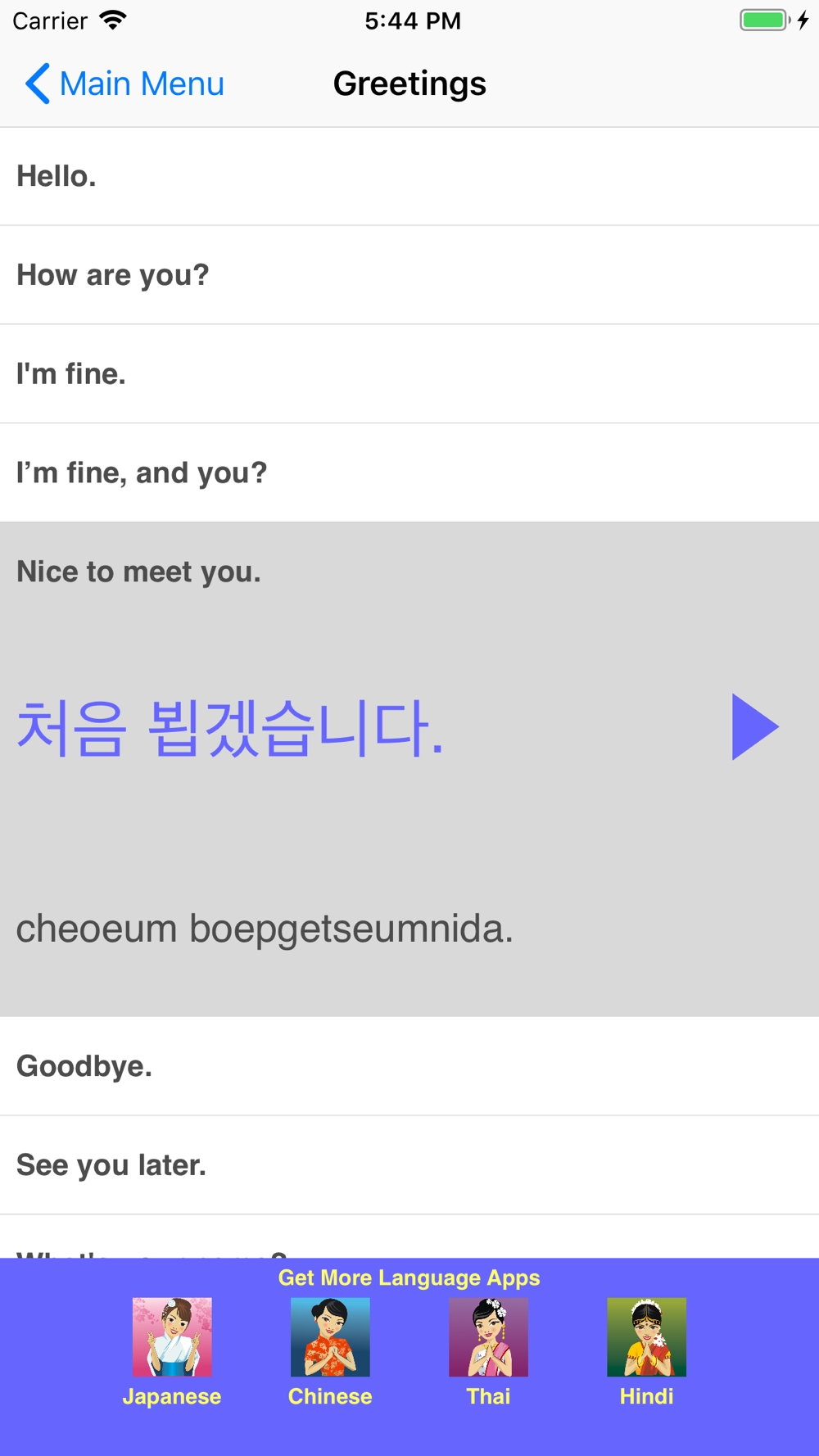819x1456 pixels.
Task: Select the Goodbye phrase
Action: click(409, 1066)
